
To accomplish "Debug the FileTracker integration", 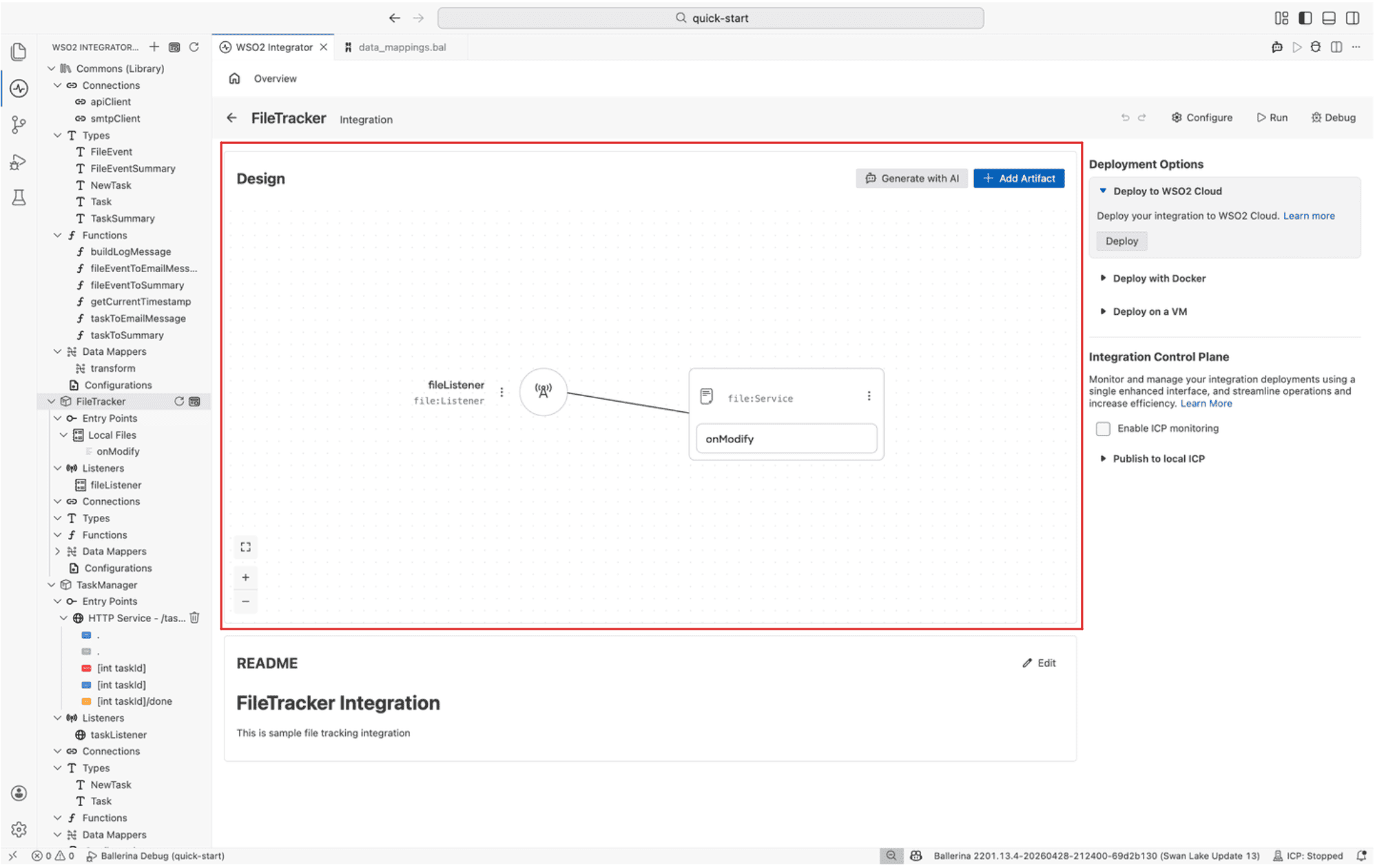I will [x=1334, y=118].
